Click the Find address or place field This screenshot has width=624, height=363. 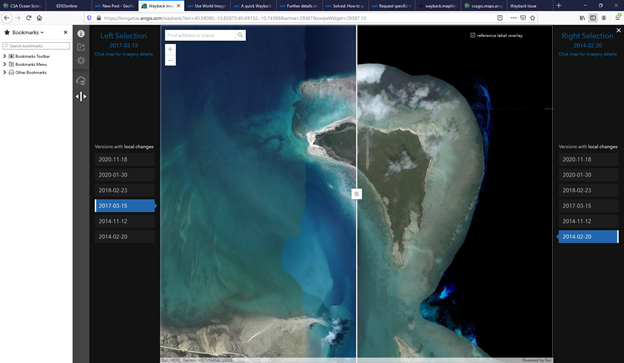pos(200,35)
